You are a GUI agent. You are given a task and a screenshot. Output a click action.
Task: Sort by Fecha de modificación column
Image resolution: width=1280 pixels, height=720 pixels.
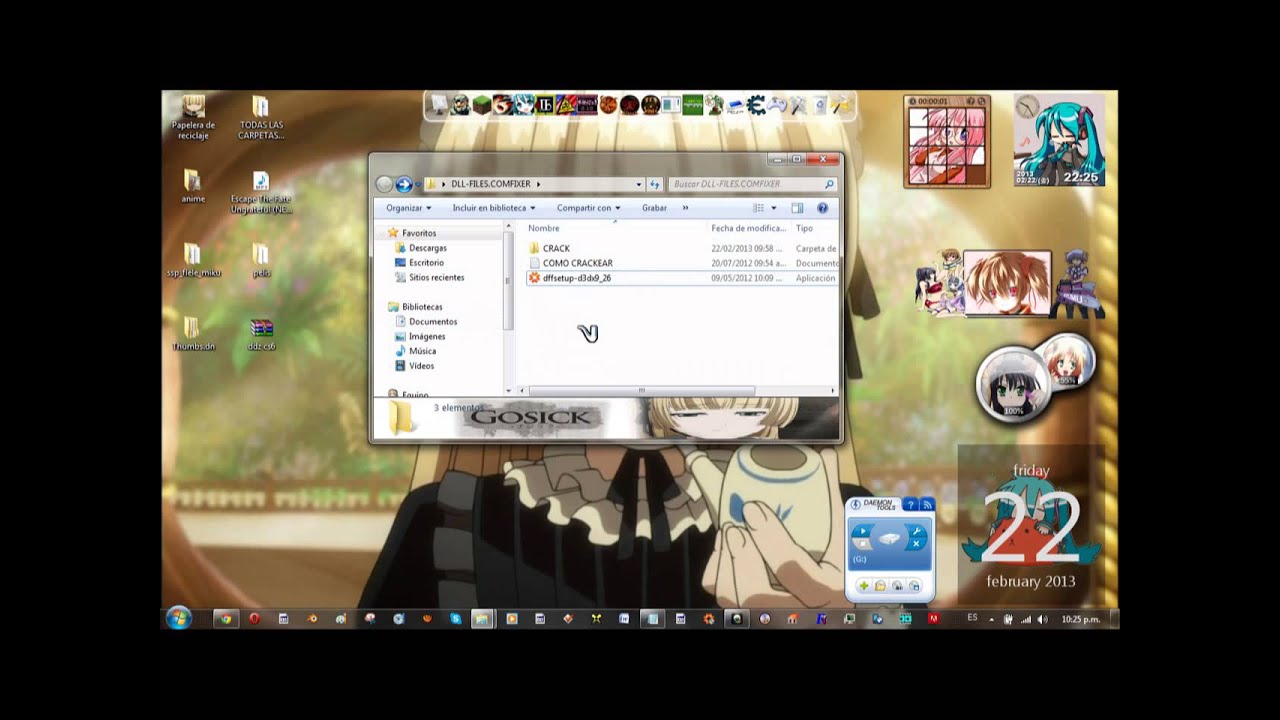(x=750, y=228)
